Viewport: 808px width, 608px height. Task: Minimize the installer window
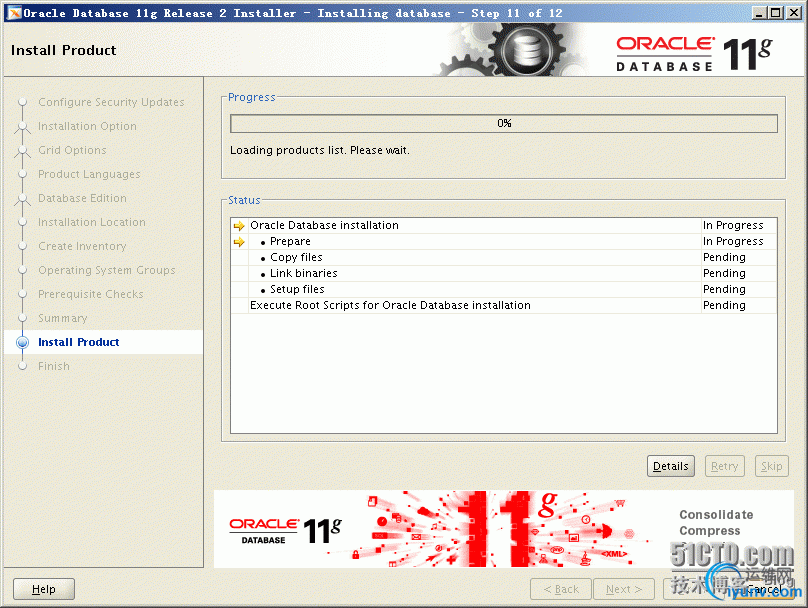click(x=759, y=13)
